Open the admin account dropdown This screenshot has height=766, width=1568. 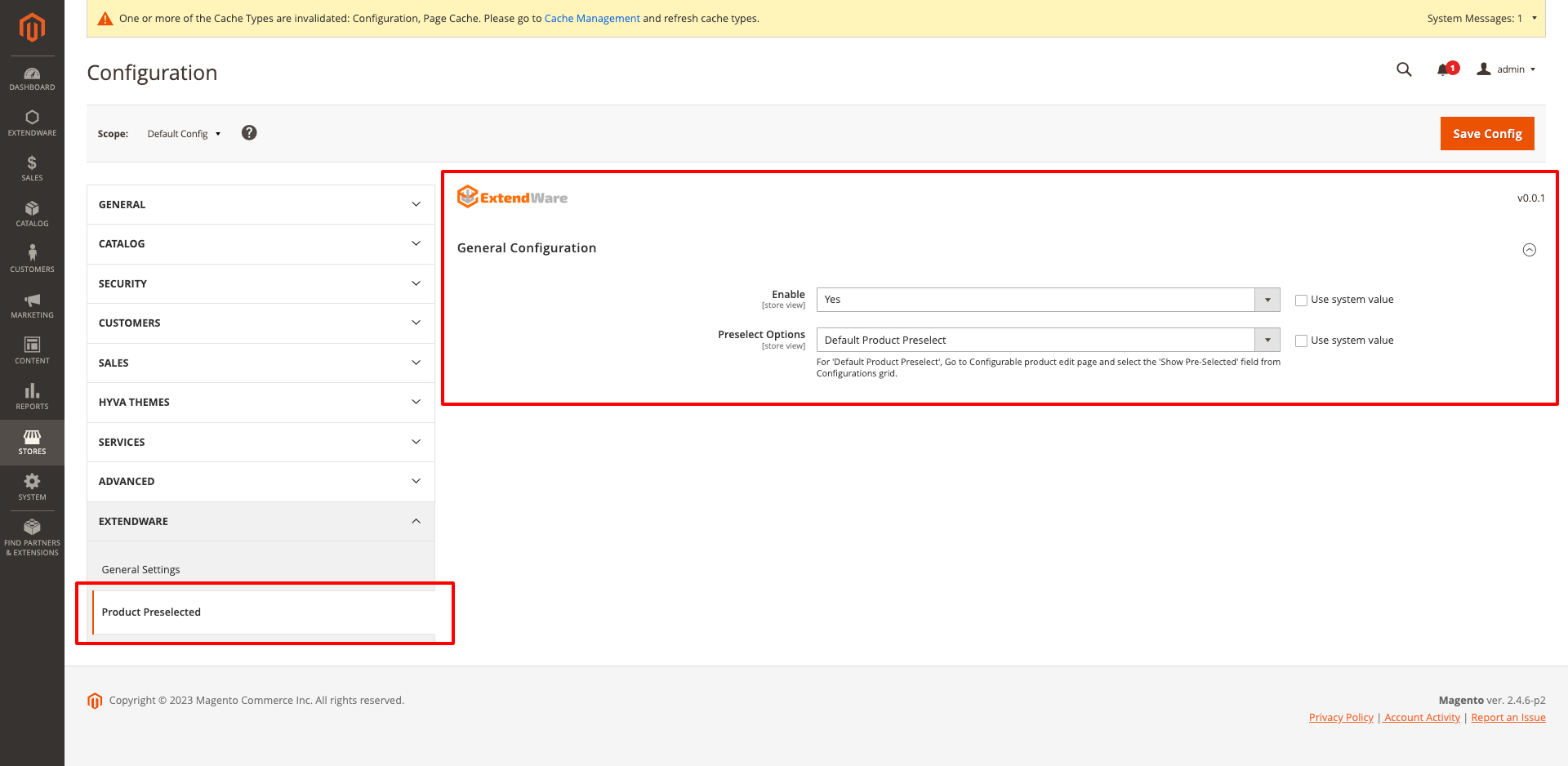tap(1507, 69)
